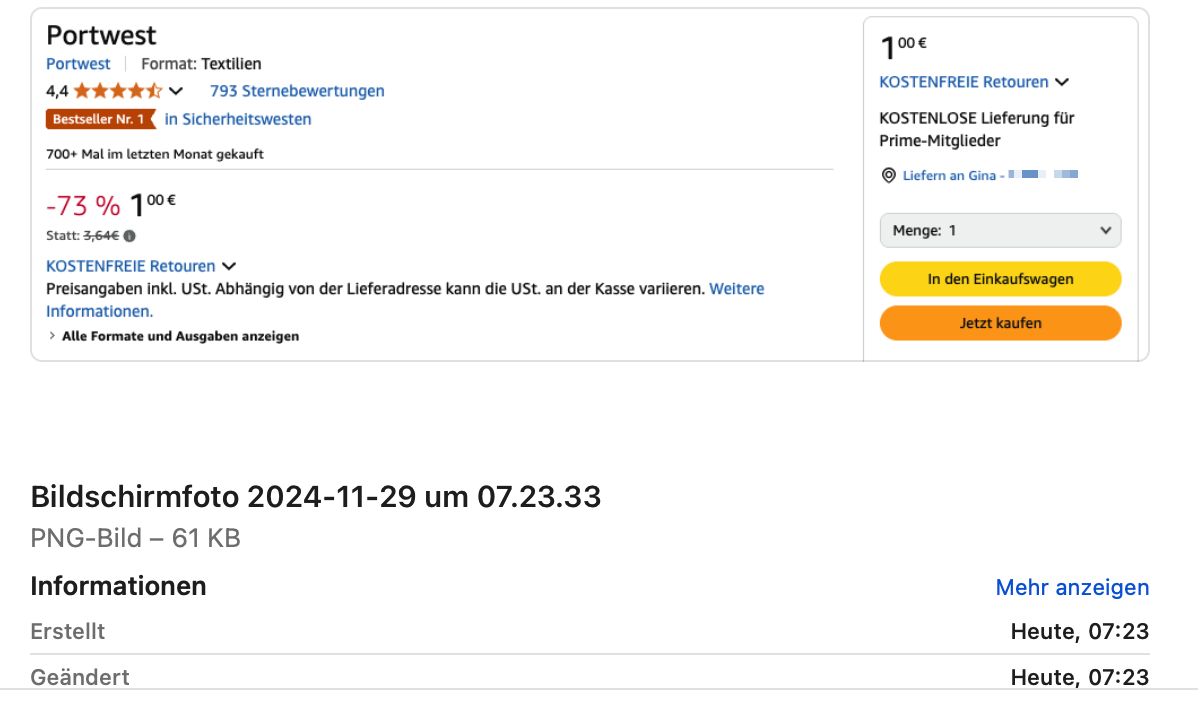Expand Alle Formate und Ausgaben anzeigen
1198x720 pixels.
[x=173, y=336]
